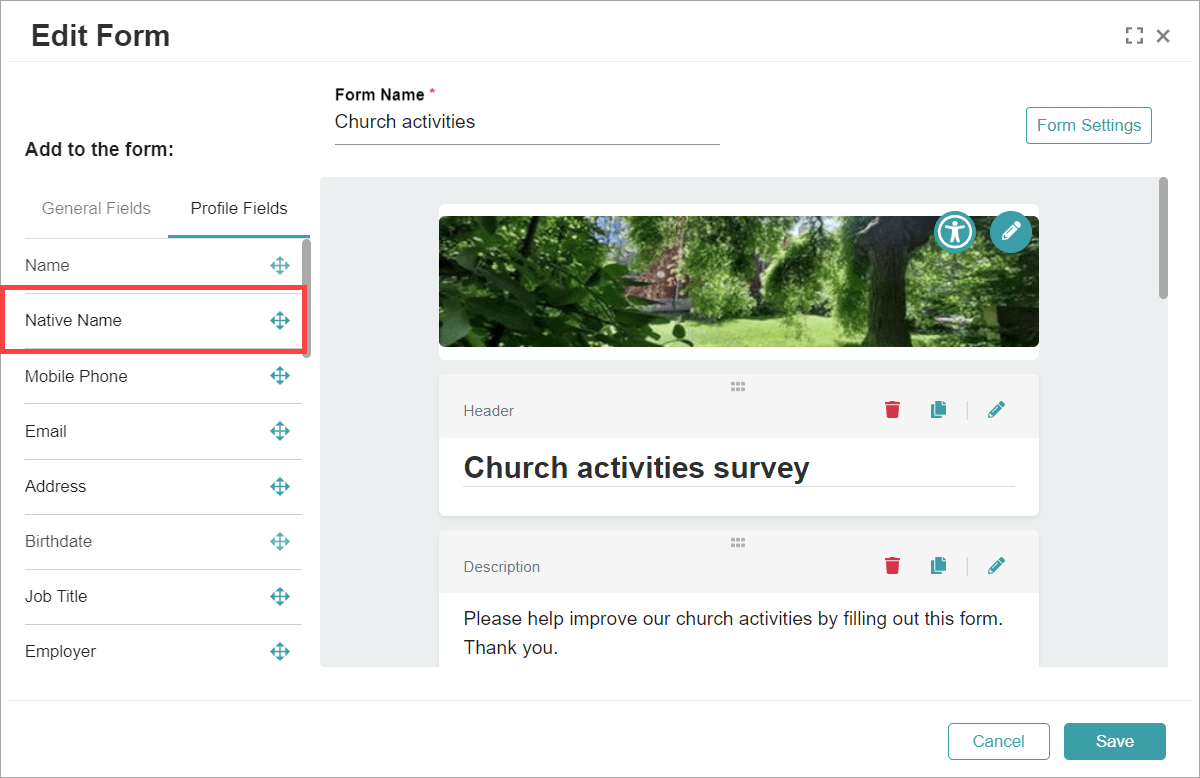Edit the Description block

pyautogui.click(x=996, y=566)
